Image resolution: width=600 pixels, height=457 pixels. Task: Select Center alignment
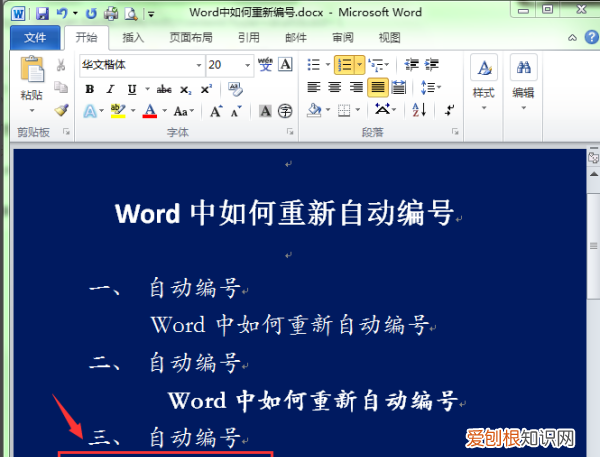tap(335, 88)
